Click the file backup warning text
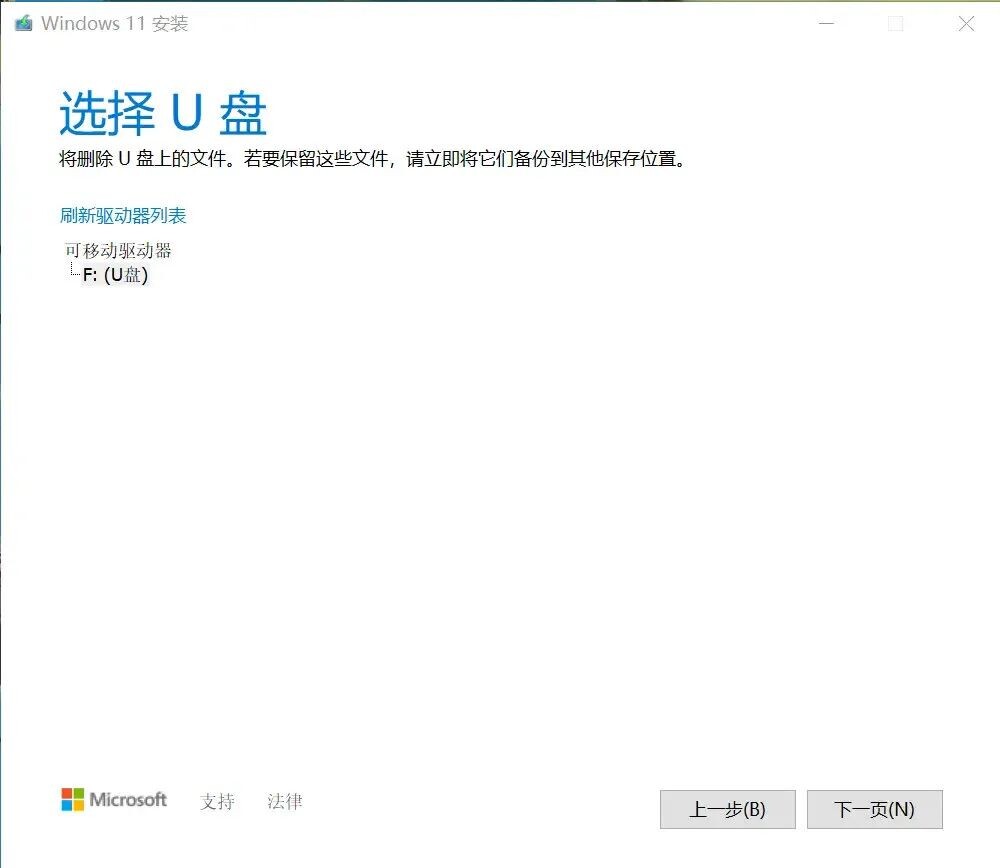The width and height of the screenshot is (1000, 868). (372, 158)
